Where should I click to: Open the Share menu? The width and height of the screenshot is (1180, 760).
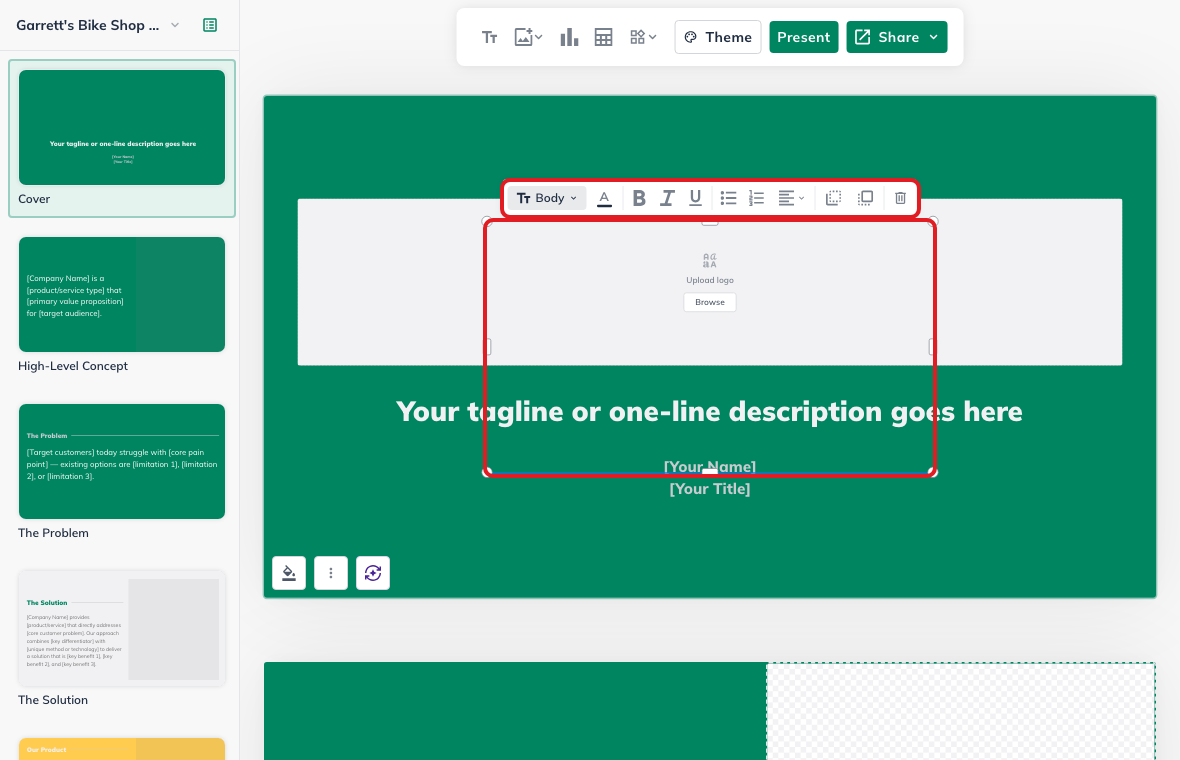click(896, 37)
